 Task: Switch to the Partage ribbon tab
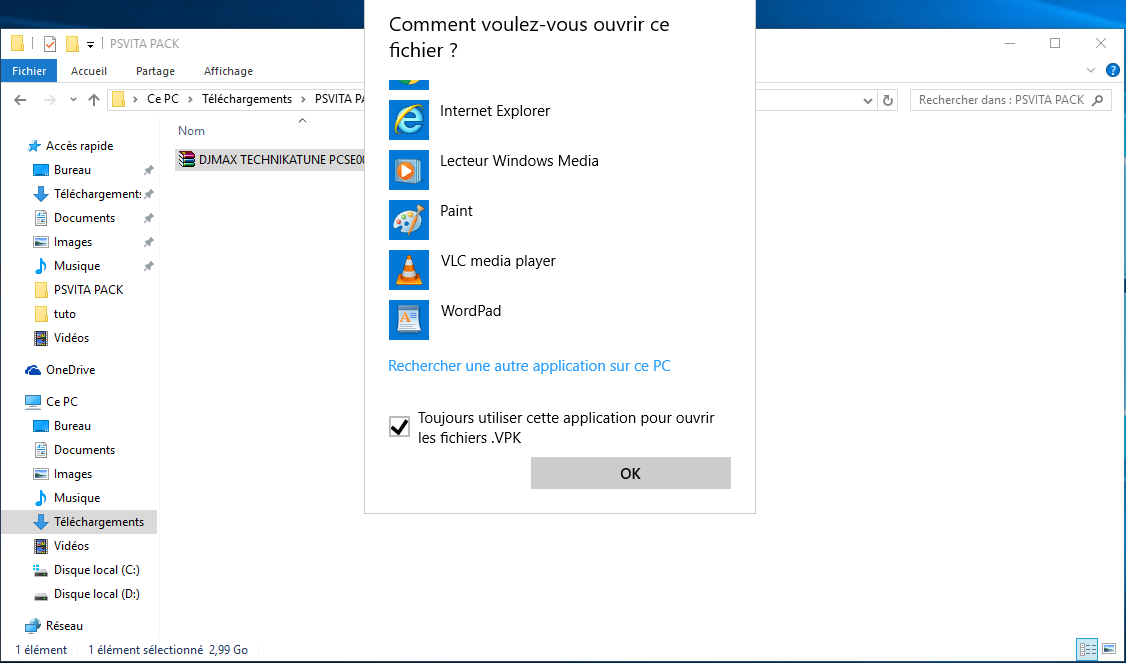[155, 71]
